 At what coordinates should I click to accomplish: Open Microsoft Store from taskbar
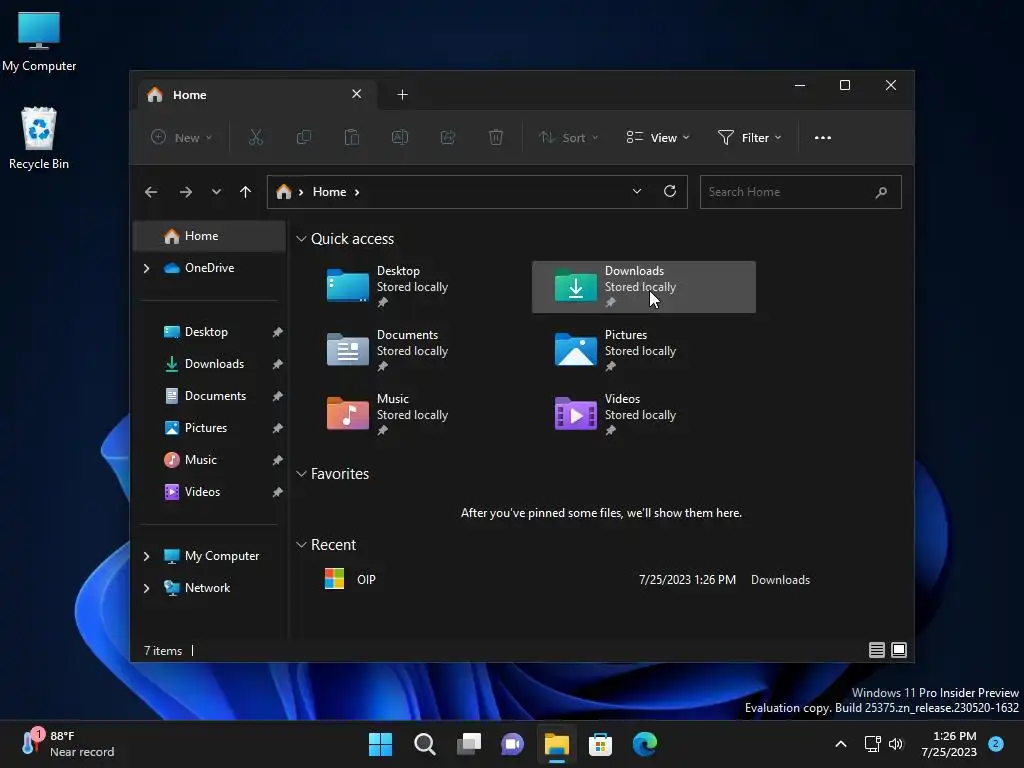(600, 744)
